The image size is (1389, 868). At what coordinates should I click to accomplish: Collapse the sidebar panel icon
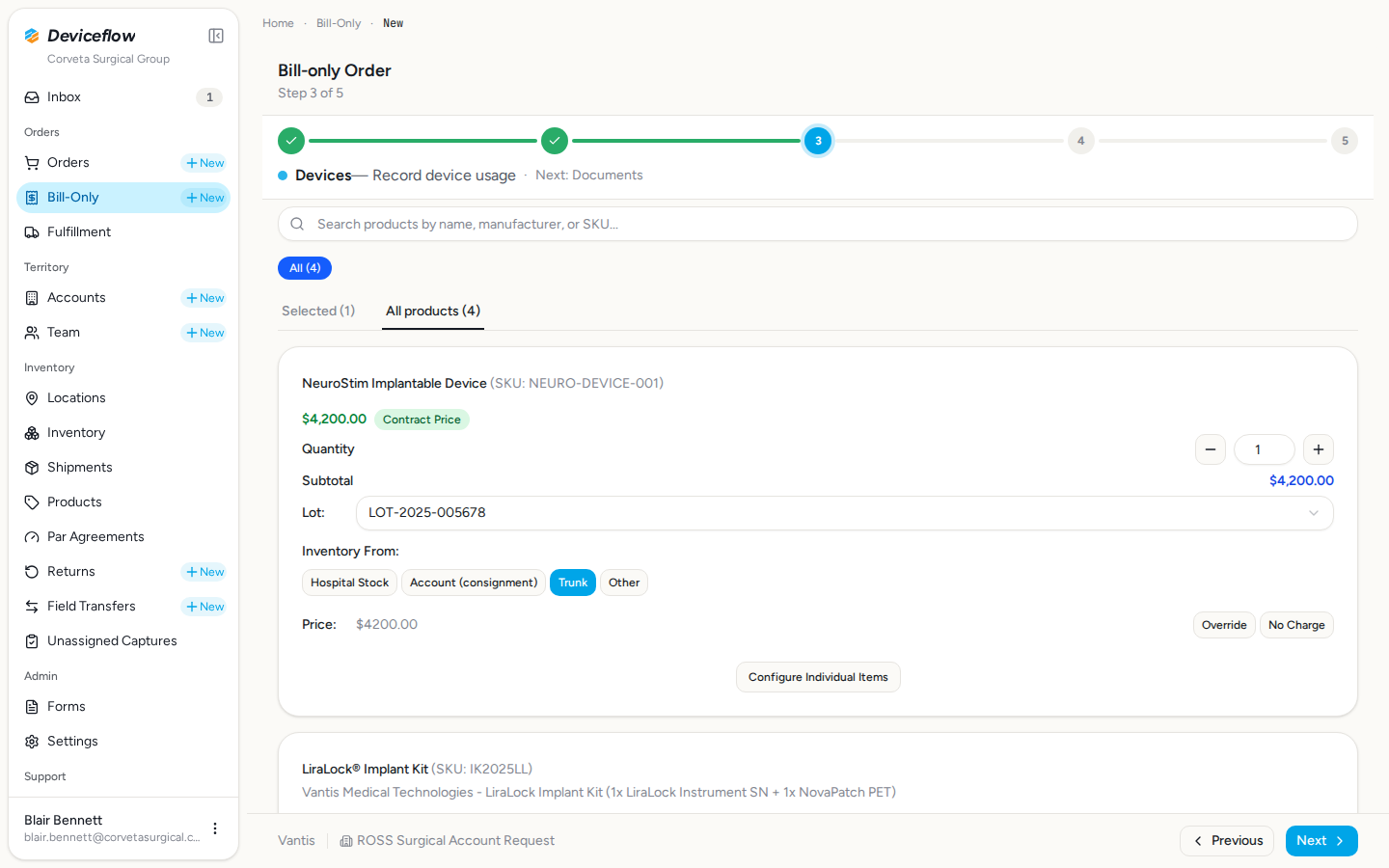[216, 36]
